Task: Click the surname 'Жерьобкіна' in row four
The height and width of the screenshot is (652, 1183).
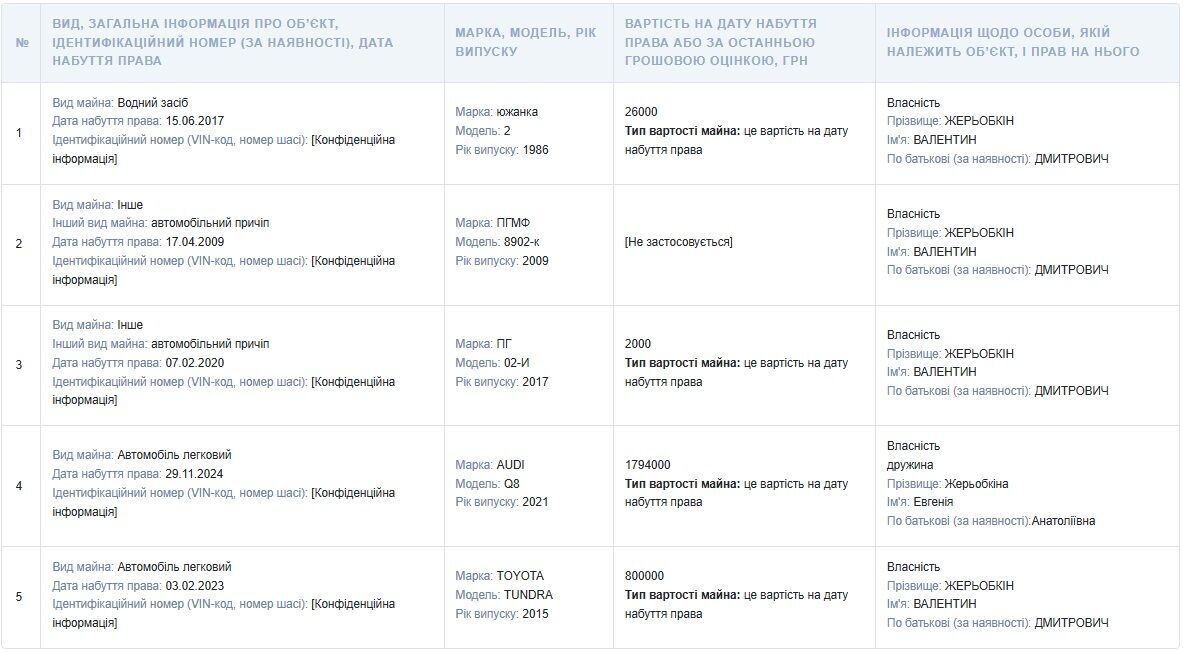Action: pos(976,484)
